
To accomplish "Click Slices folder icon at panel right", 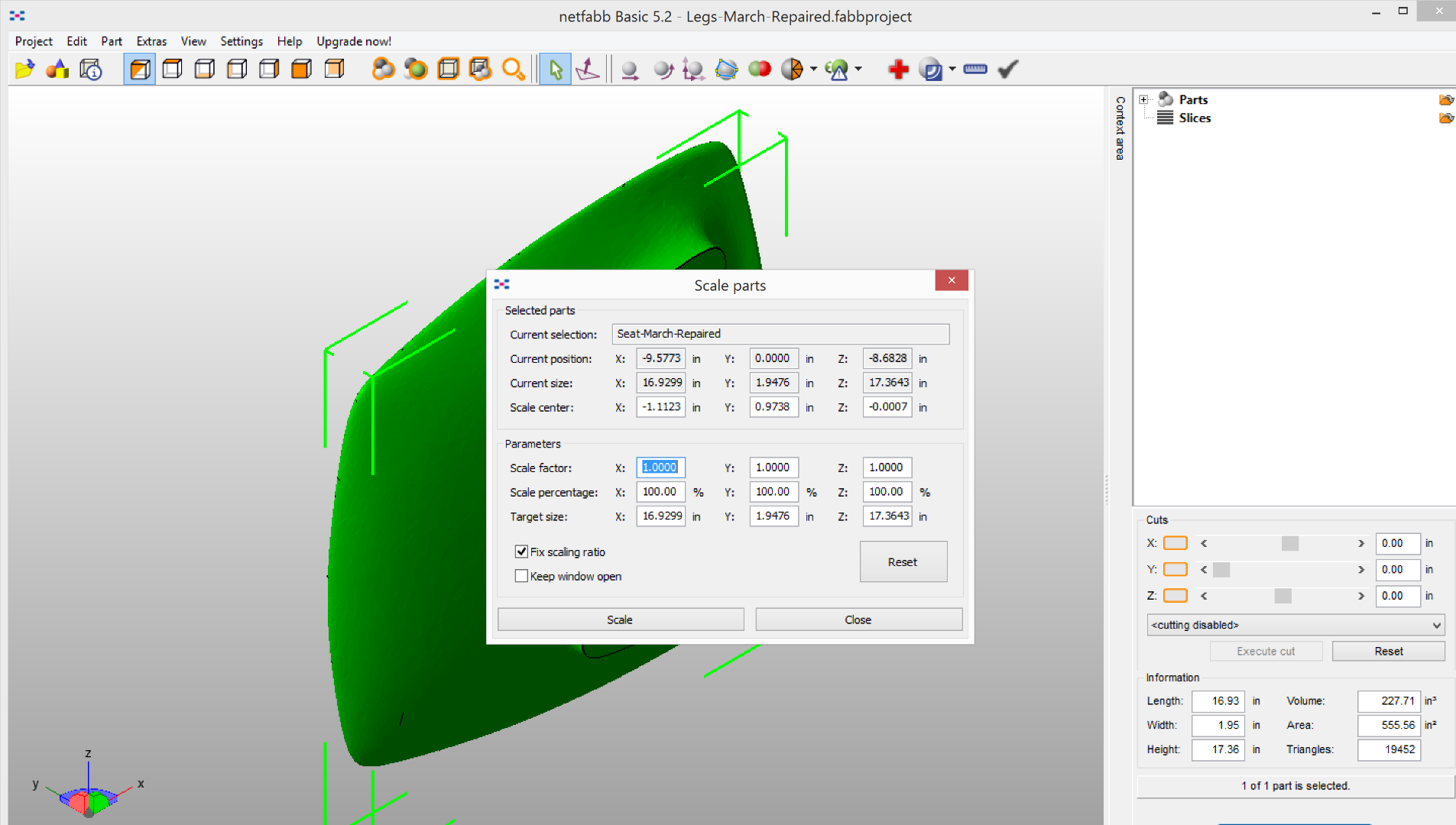I will [1446, 118].
